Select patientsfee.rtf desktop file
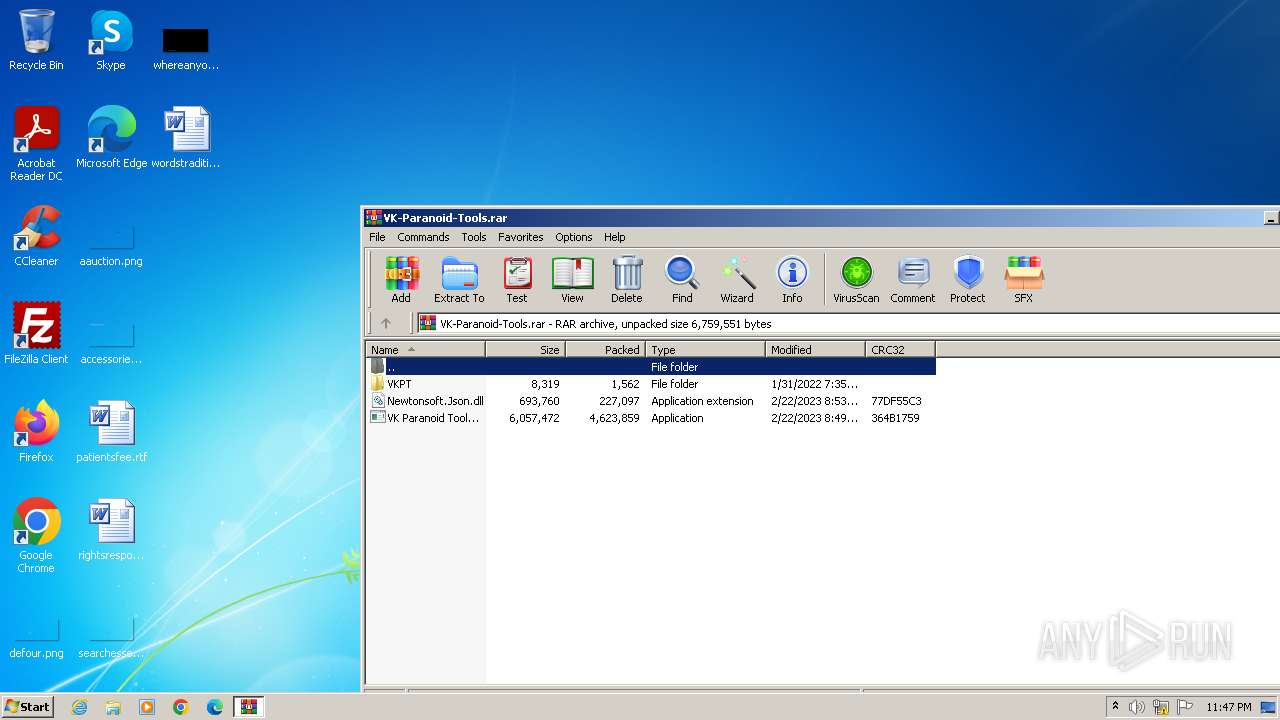This screenshot has width=1280, height=720. (x=111, y=432)
